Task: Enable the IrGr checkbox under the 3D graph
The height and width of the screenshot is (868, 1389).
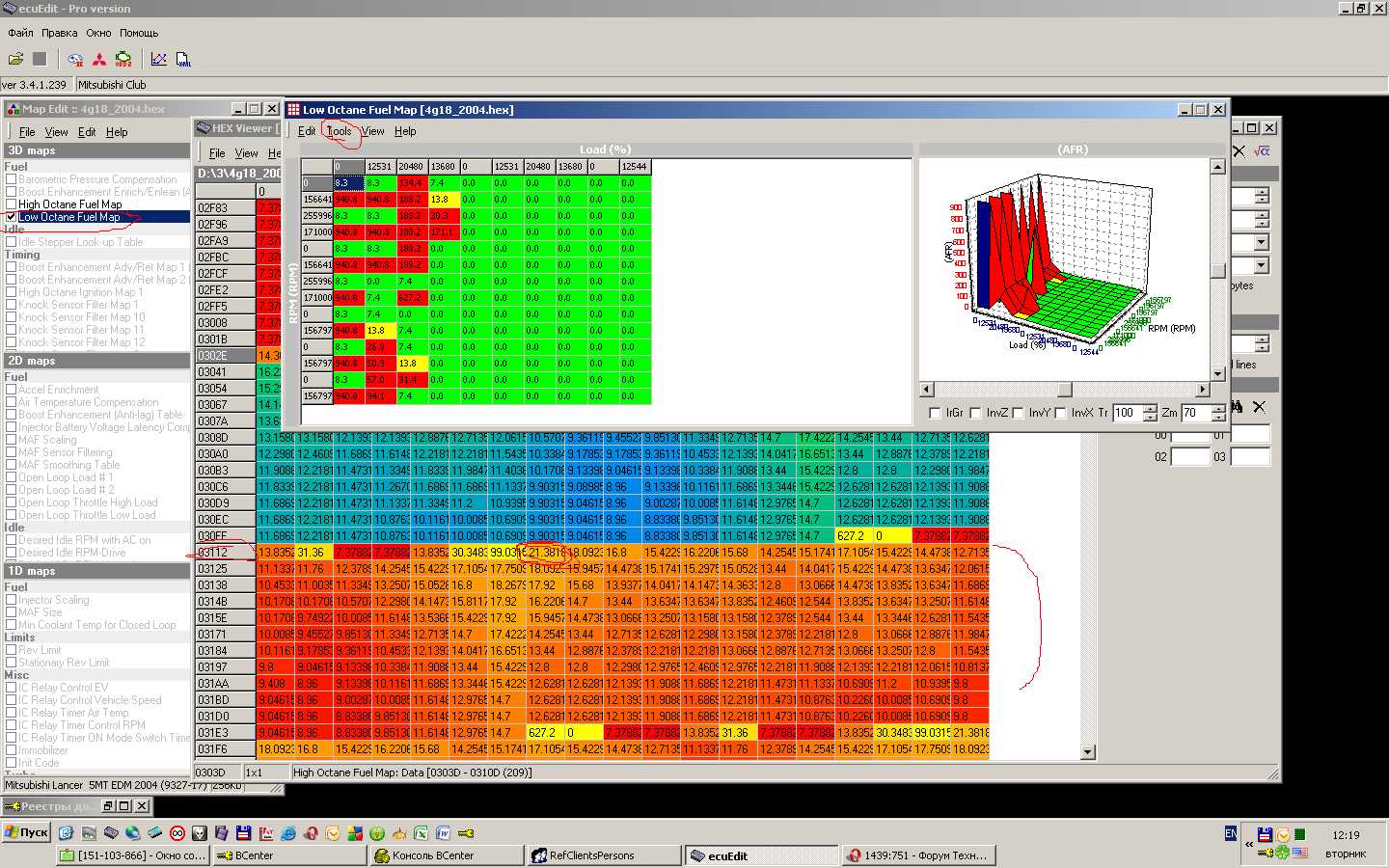Action: [x=935, y=413]
